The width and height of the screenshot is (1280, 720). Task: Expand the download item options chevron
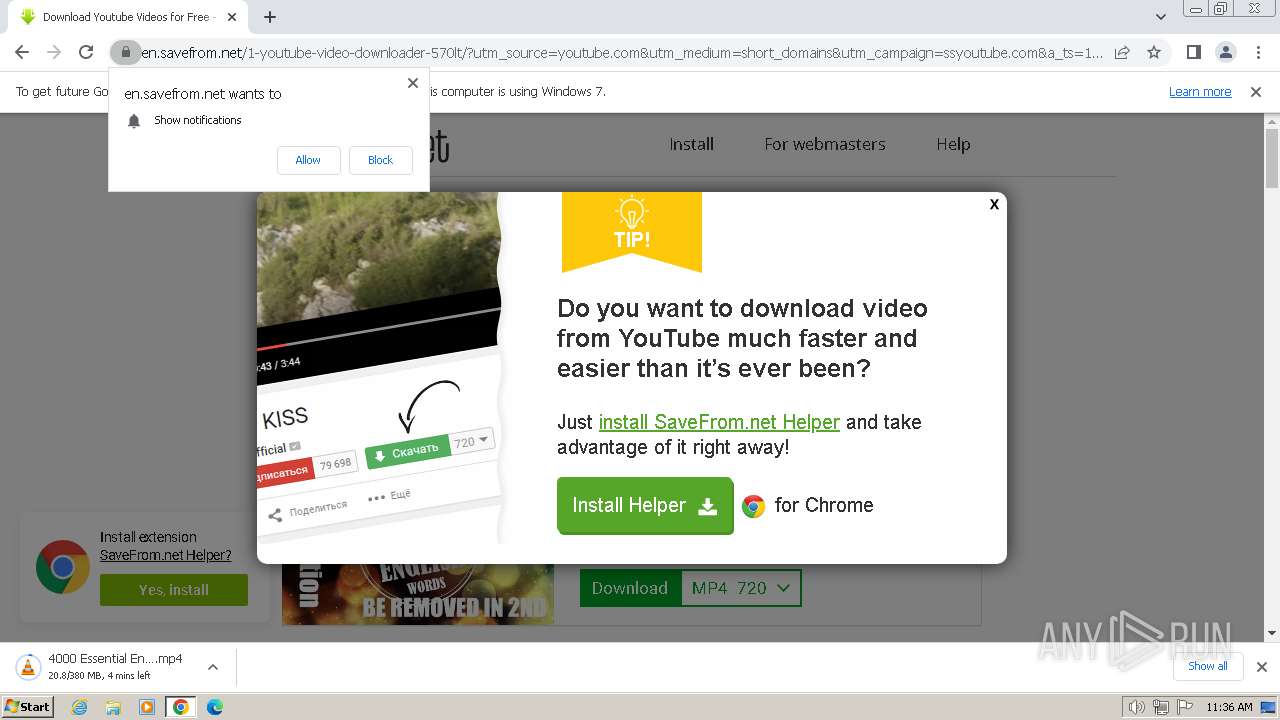(x=212, y=667)
